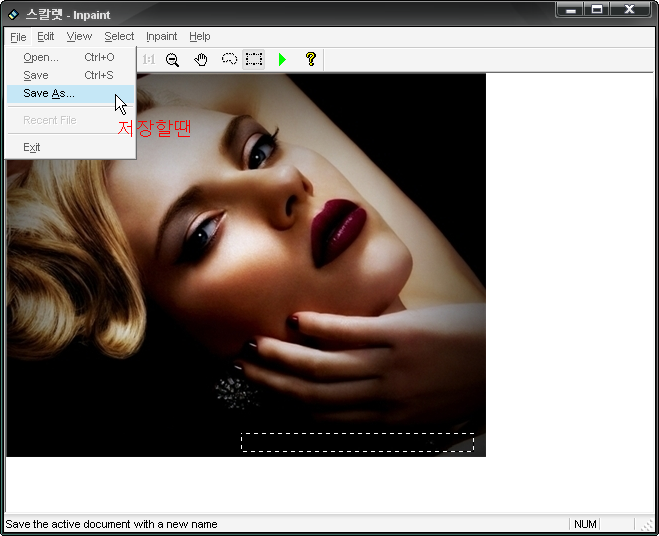Screen dimensions: 659x536
Task: Choose Open... from the File menu
Action: coord(41,57)
